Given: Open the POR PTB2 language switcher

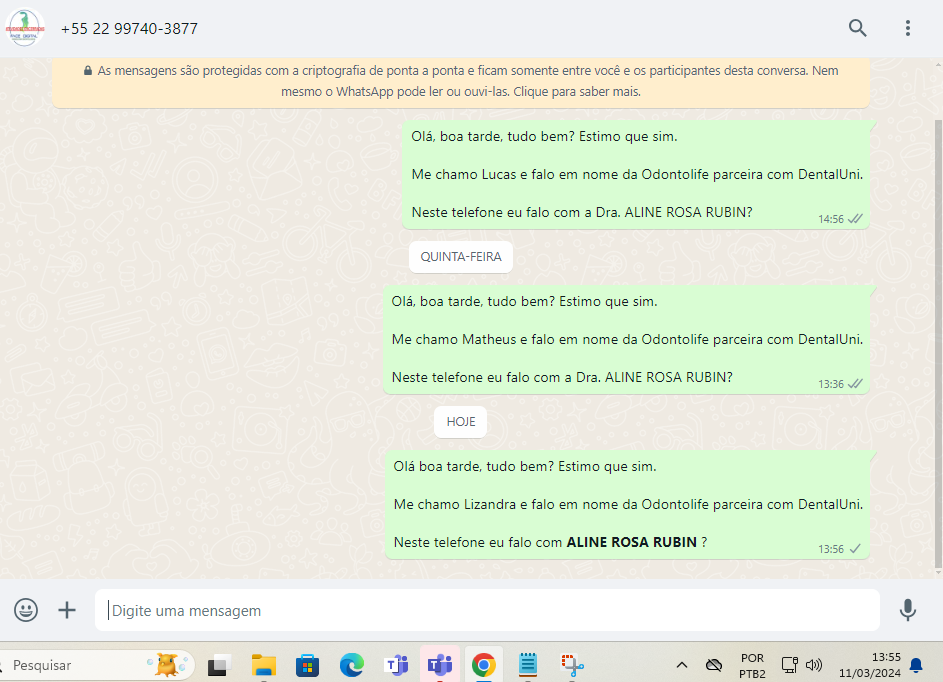Looking at the screenshot, I should point(752,665).
